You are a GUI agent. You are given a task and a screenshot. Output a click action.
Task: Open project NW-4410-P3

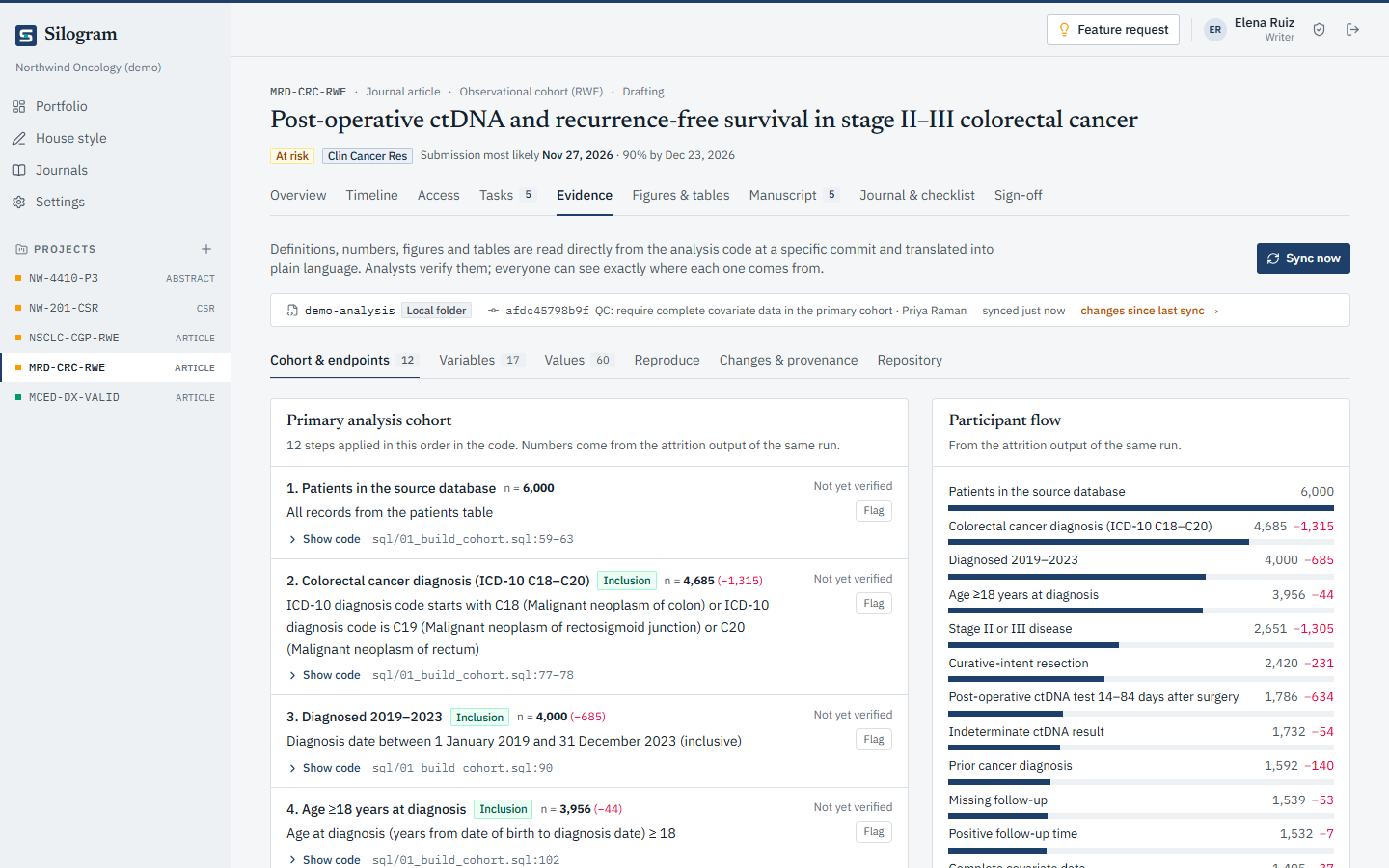[116, 278]
